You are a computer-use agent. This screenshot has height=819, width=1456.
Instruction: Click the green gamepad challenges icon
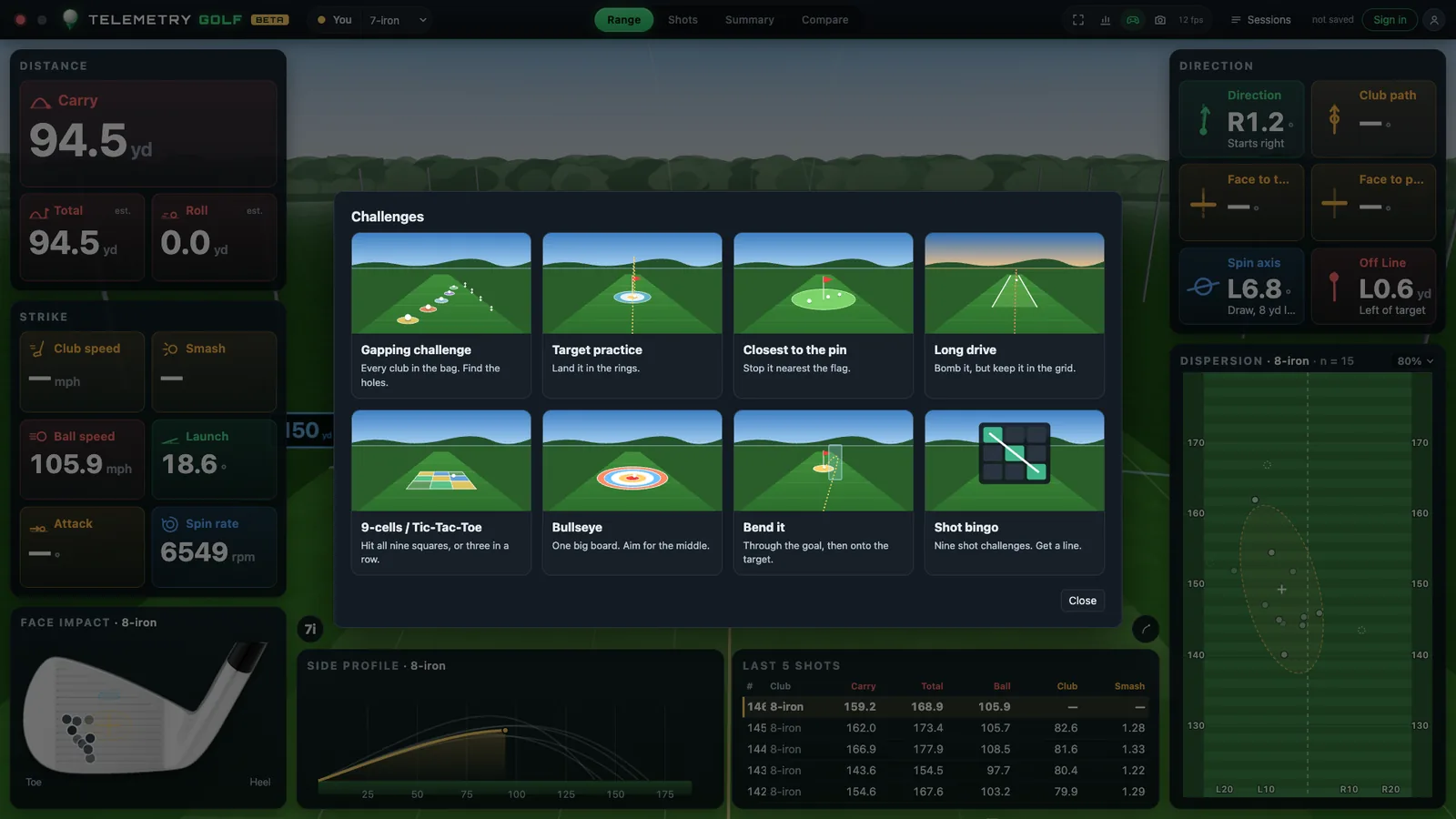(x=1133, y=20)
